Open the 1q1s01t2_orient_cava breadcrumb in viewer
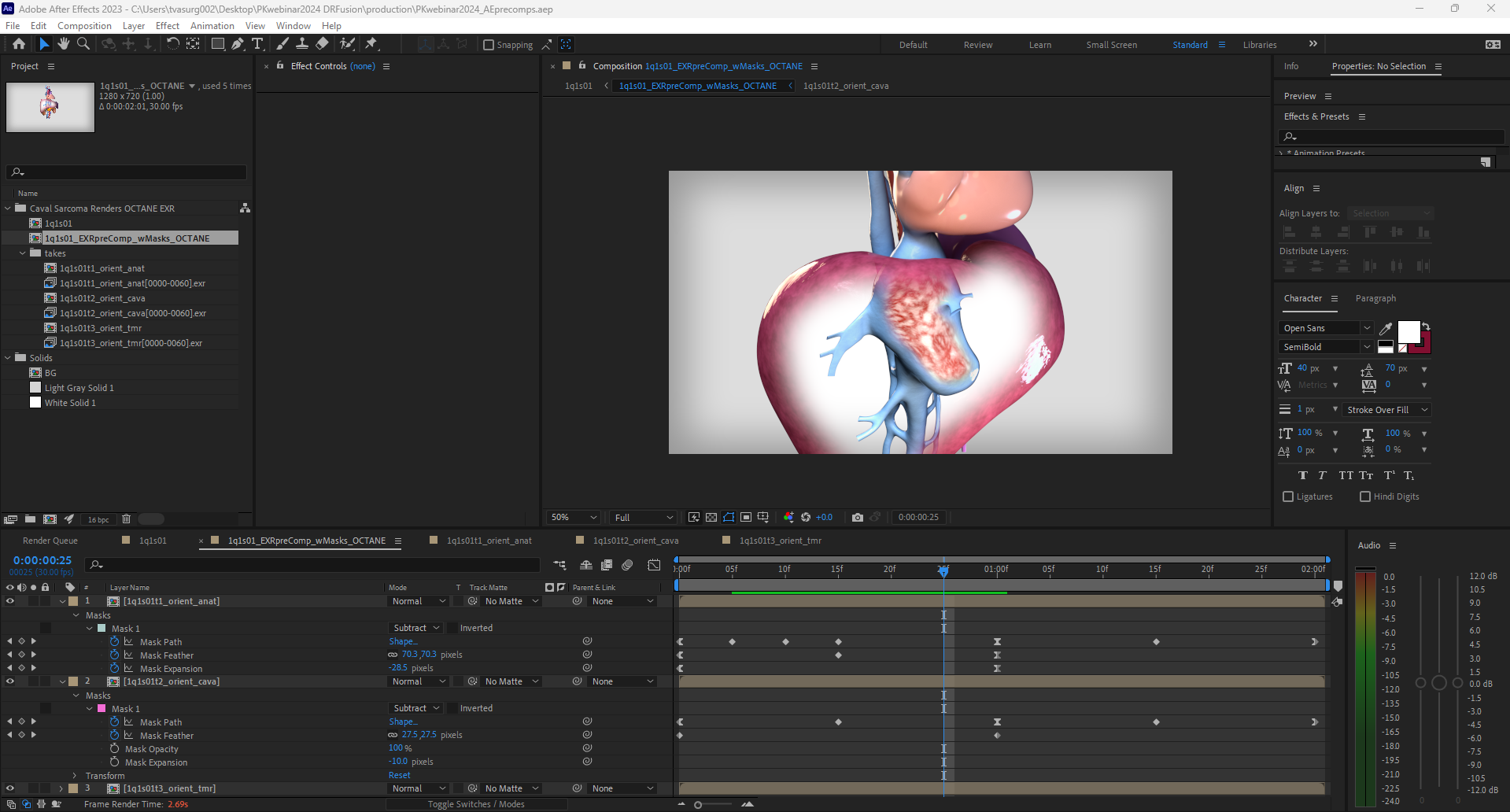 [846, 86]
